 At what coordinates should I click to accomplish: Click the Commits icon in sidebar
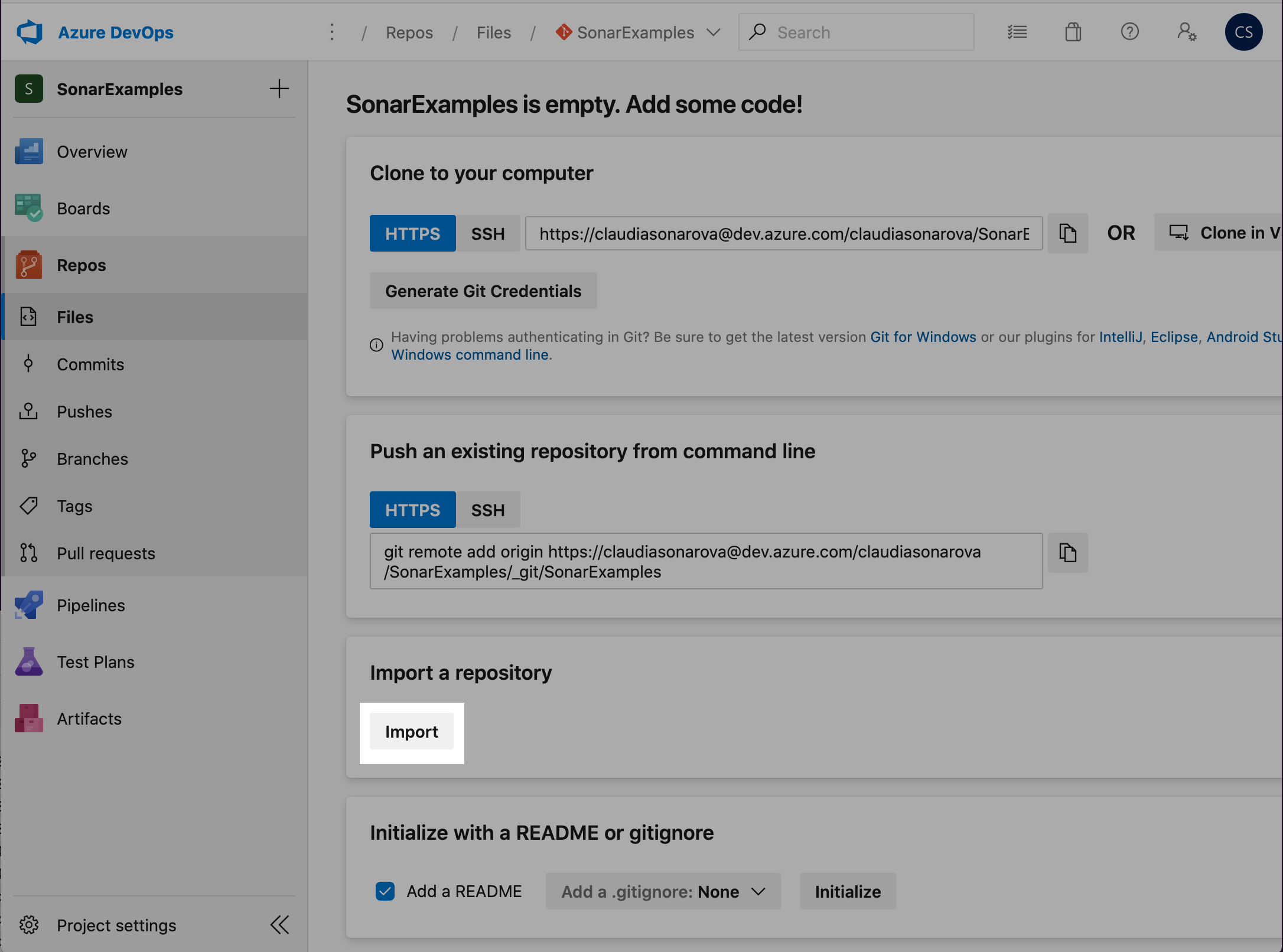click(28, 364)
